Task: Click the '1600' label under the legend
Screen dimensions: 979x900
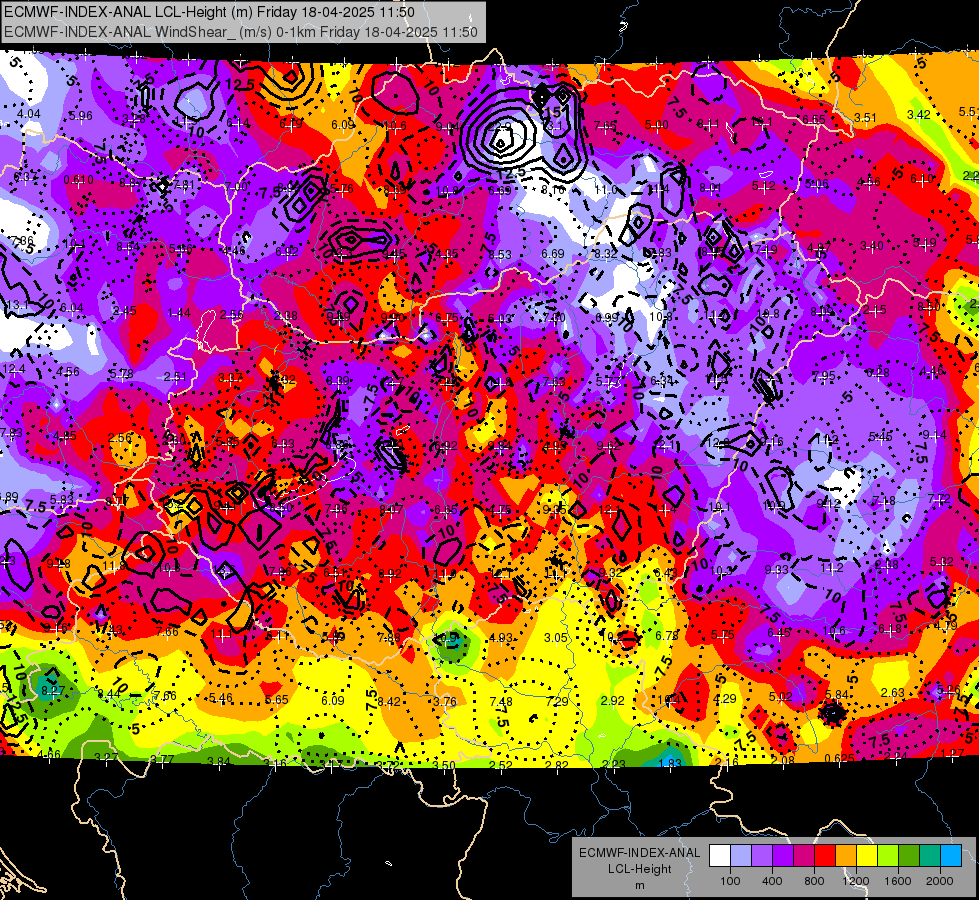Action: pyautogui.click(x=898, y=881)
